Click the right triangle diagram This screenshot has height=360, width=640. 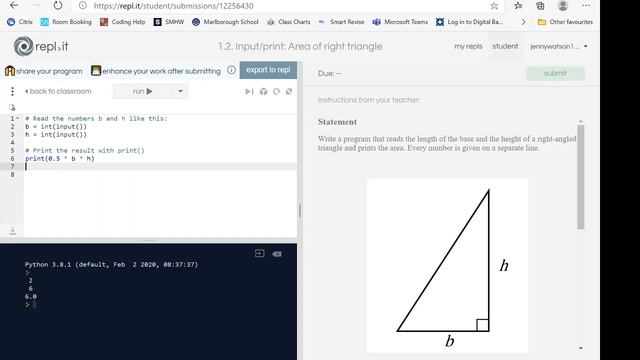pyautogui.click(x=447, y=265)
